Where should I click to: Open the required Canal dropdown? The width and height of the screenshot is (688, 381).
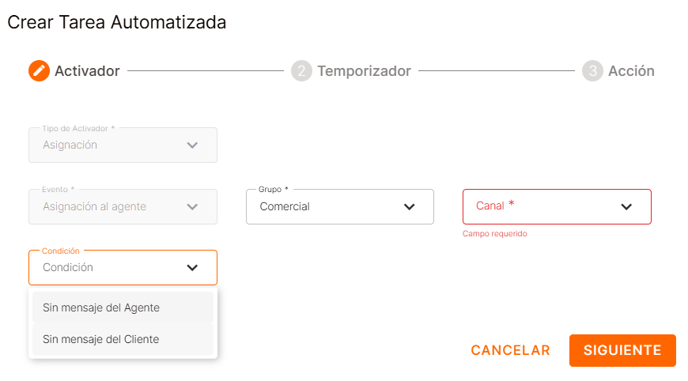tap(557, 207)
